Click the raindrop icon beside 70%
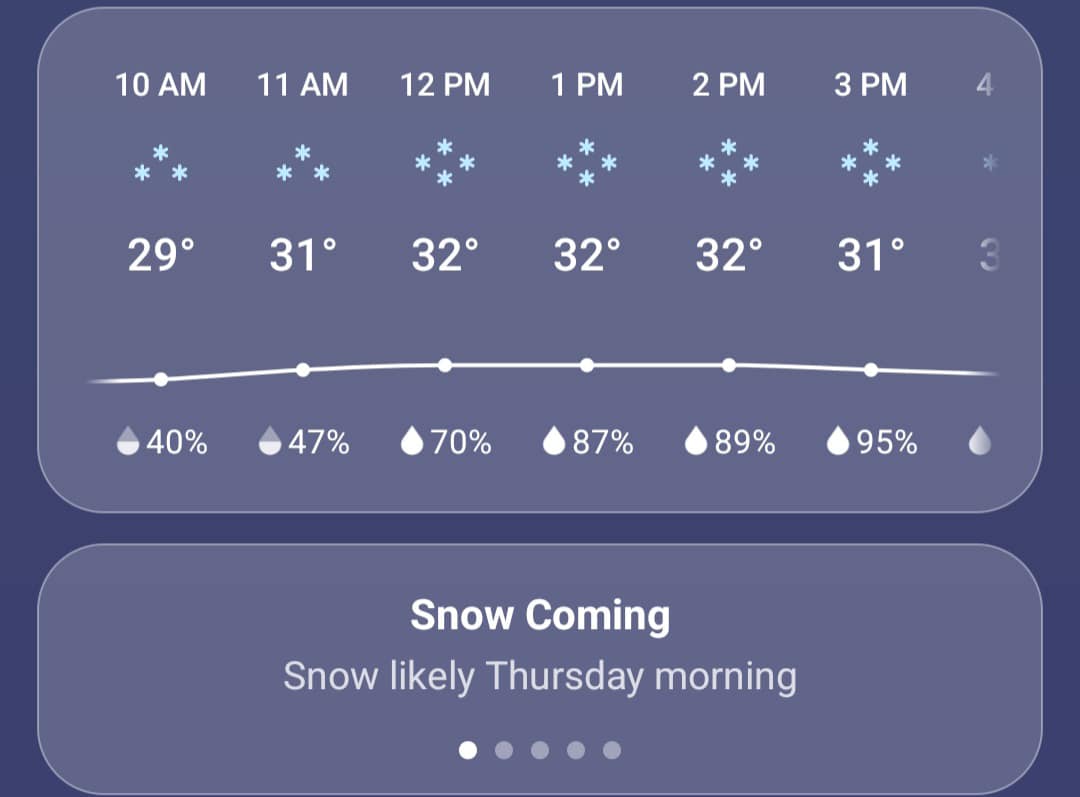 [412, 441]
